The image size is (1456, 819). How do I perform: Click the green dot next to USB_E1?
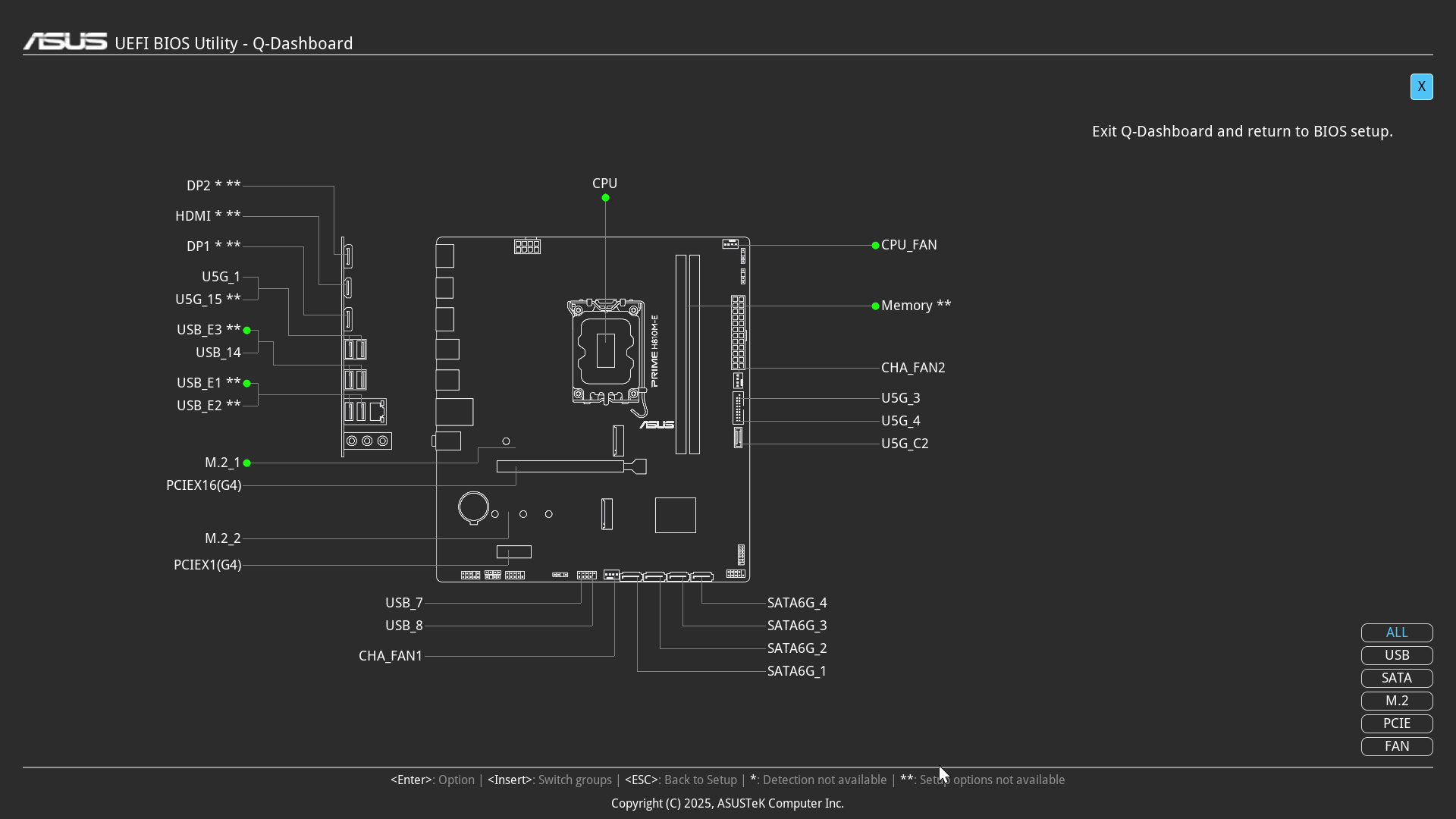[246, 384]
